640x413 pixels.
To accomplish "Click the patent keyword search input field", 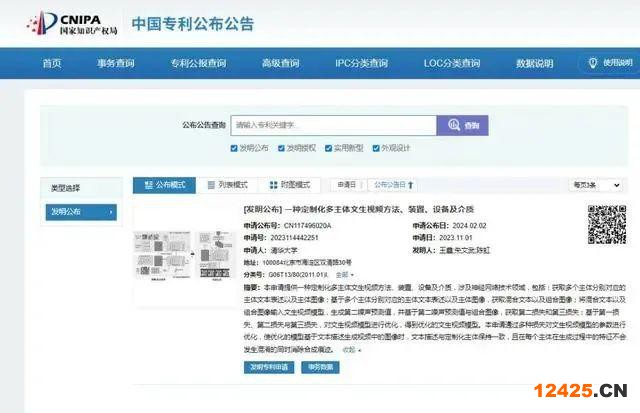I will (x=333, y=126).
